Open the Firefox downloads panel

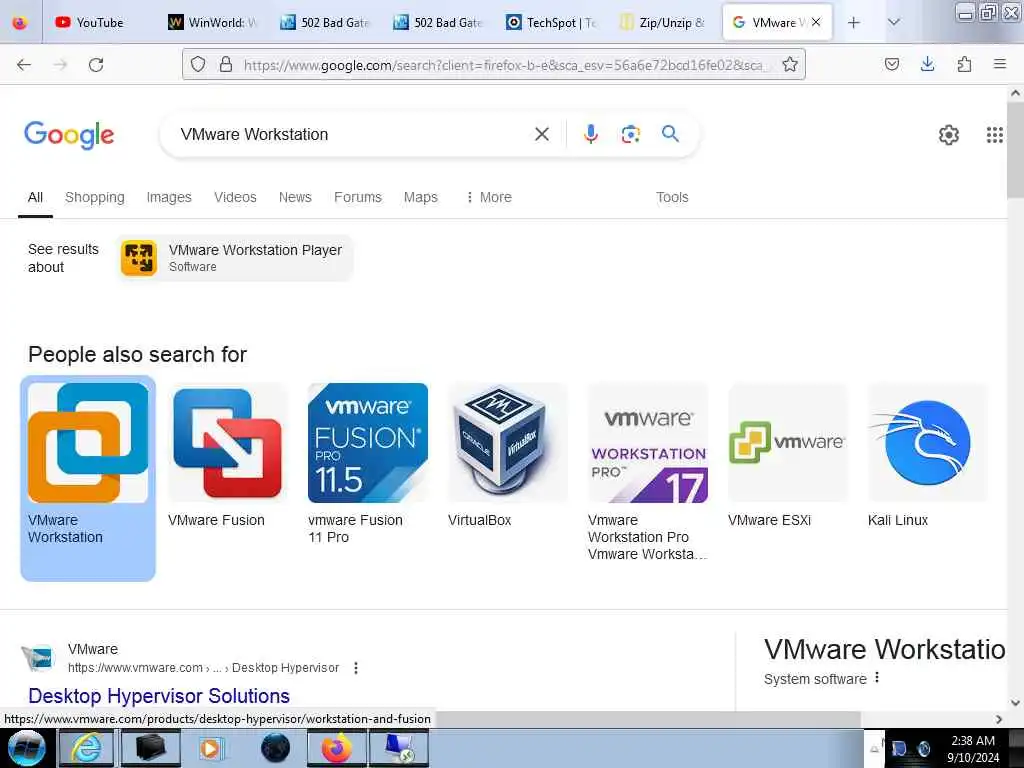927,64
